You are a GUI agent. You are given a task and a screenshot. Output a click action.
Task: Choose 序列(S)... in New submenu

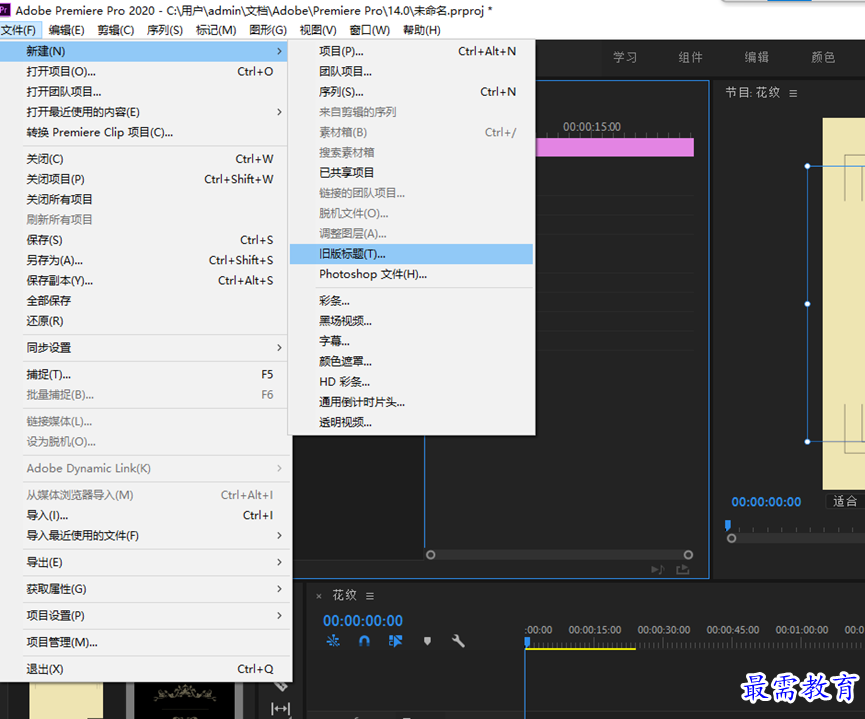[412, 92]
